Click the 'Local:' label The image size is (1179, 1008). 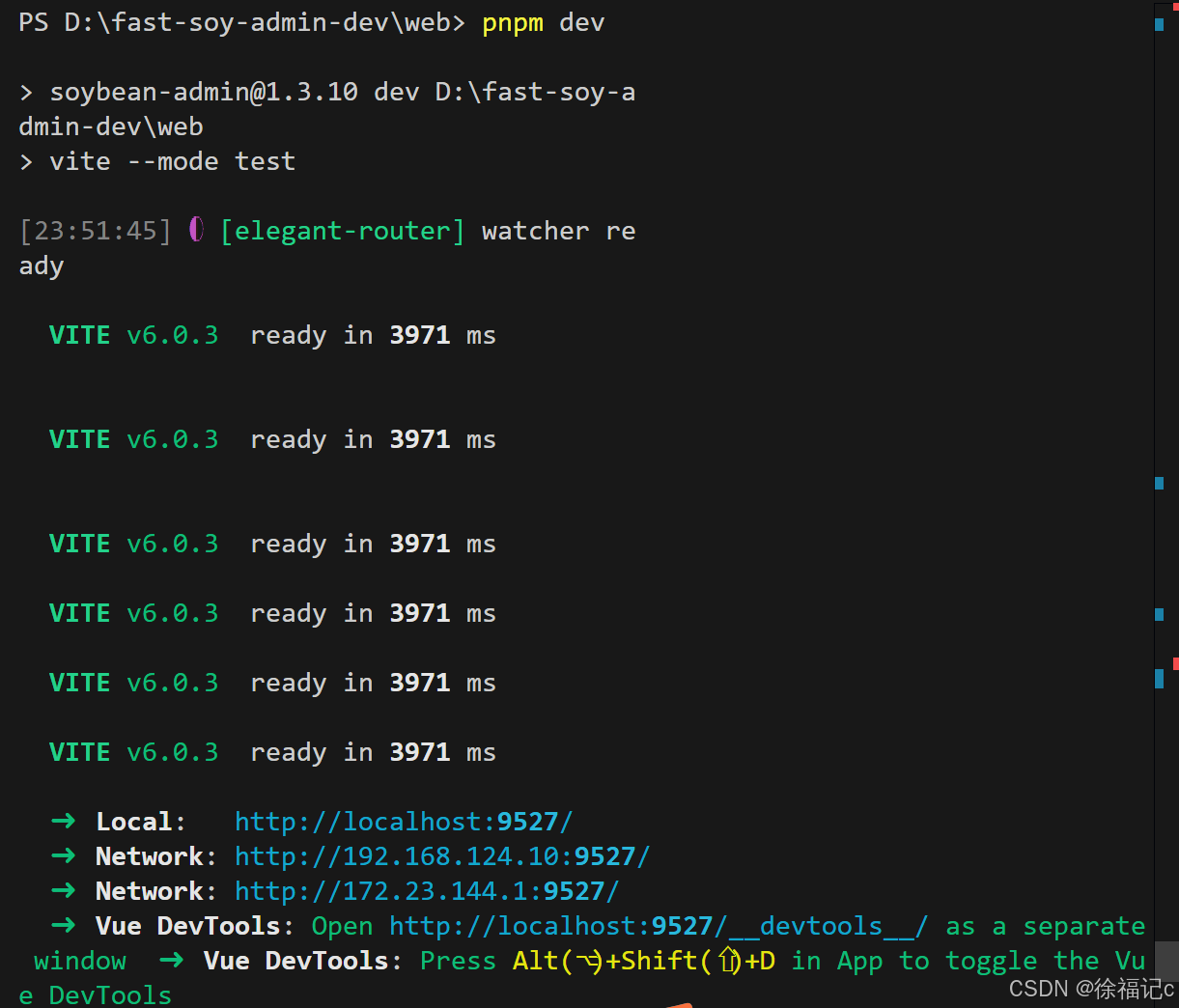coord(141,822)
